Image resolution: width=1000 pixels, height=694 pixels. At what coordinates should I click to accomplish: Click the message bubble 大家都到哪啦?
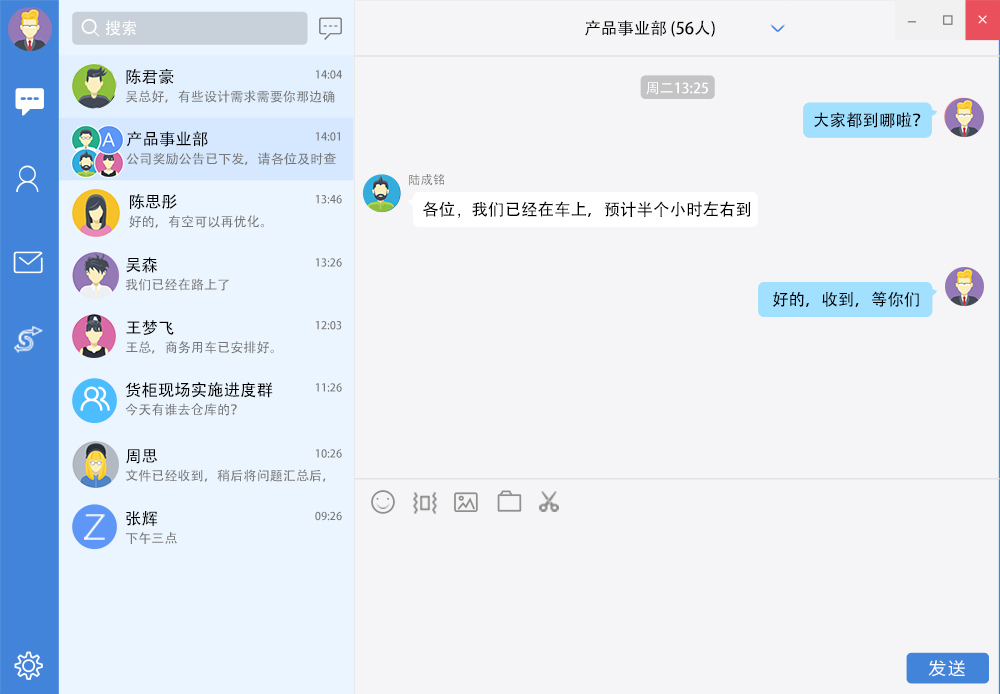pyautogui.click(x=867, y=120)
